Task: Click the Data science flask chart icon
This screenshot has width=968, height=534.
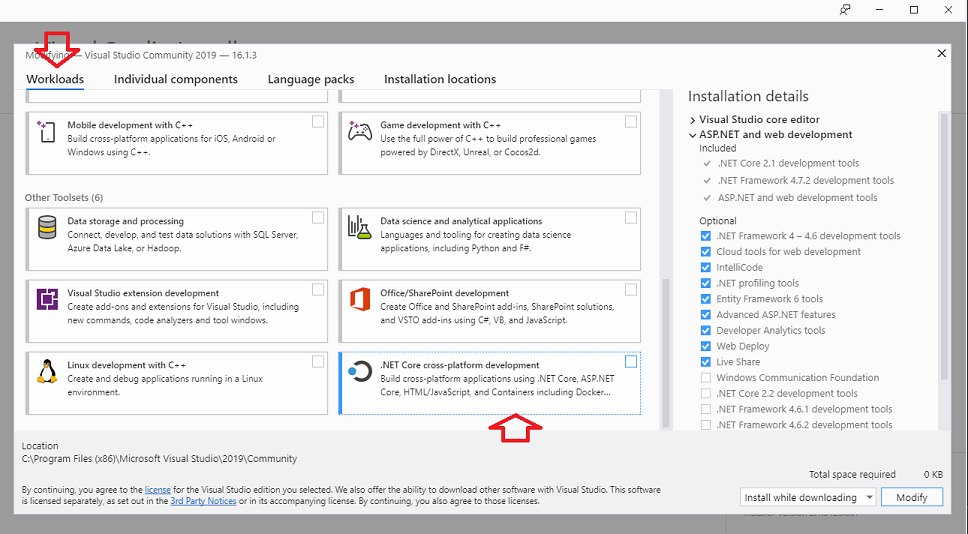Action: (x=359, y=228)
